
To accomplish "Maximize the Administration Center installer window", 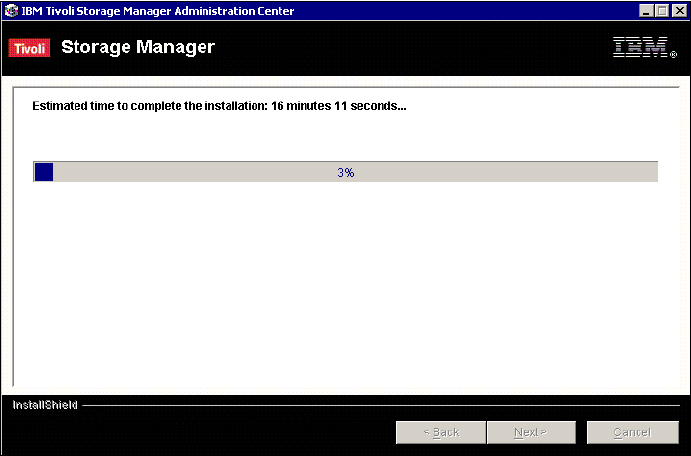I will click(662, 11).
